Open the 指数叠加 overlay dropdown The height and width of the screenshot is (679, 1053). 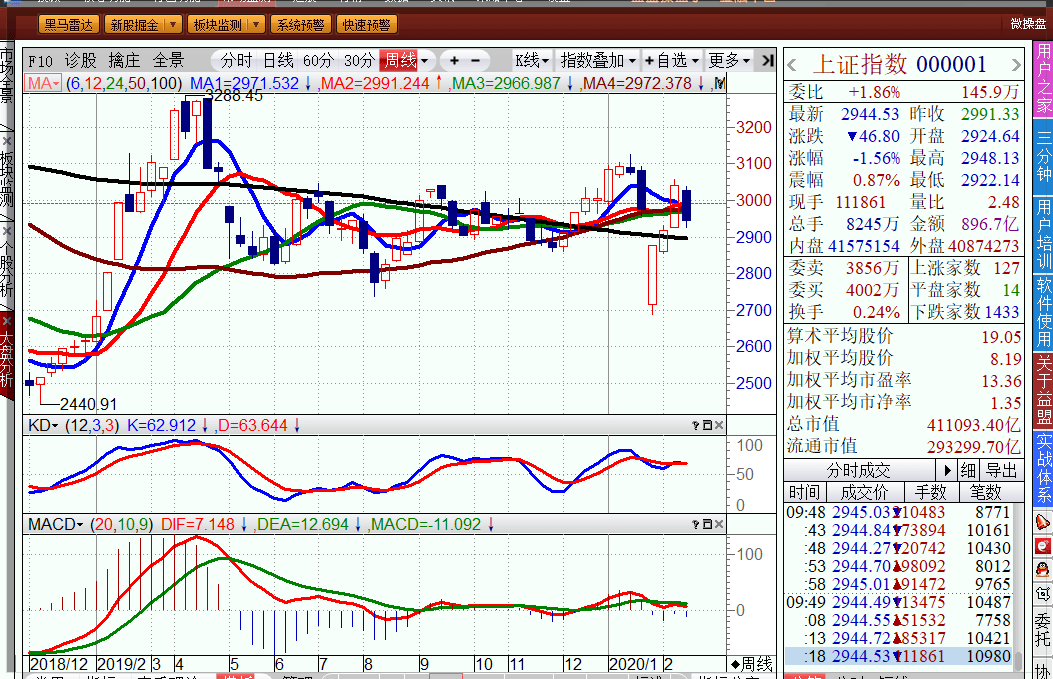(x=598, y=61)
